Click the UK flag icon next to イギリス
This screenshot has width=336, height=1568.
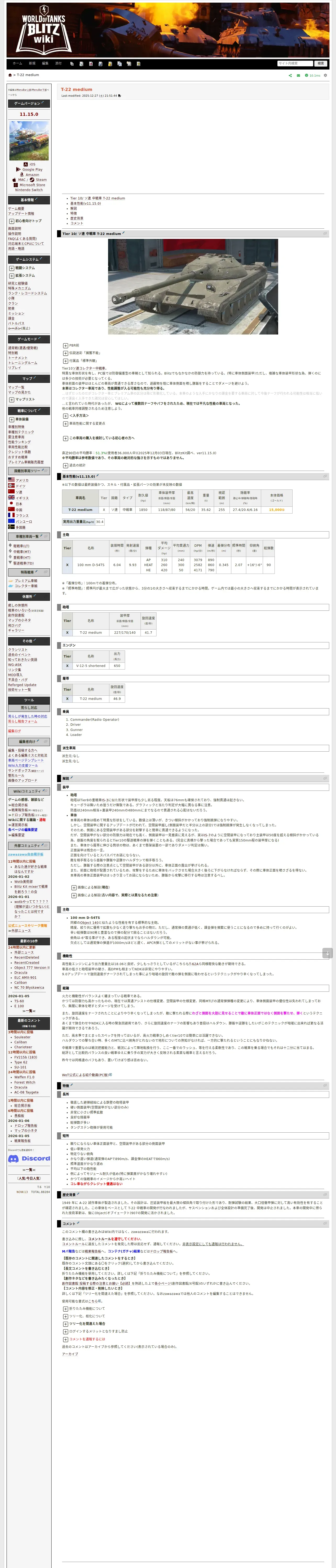[x=11, y=497]
